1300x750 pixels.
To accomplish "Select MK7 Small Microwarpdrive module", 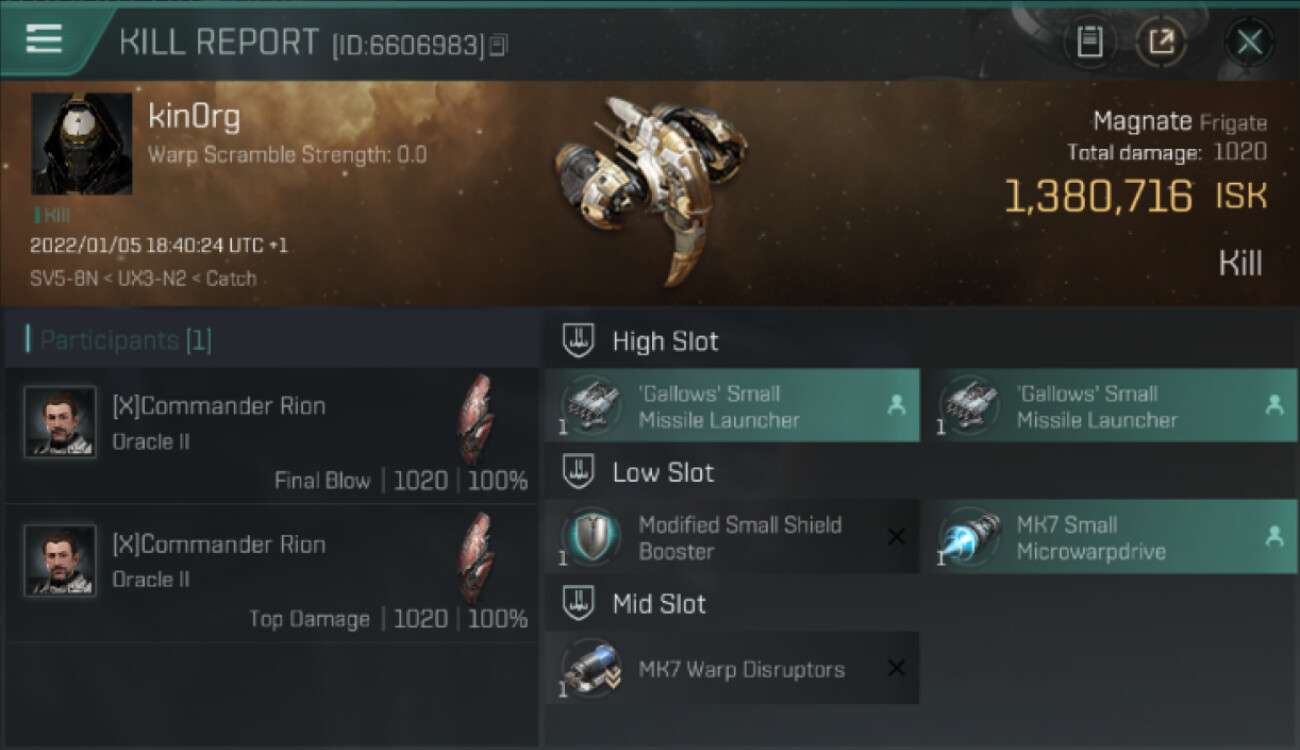I will (1110, 537).
